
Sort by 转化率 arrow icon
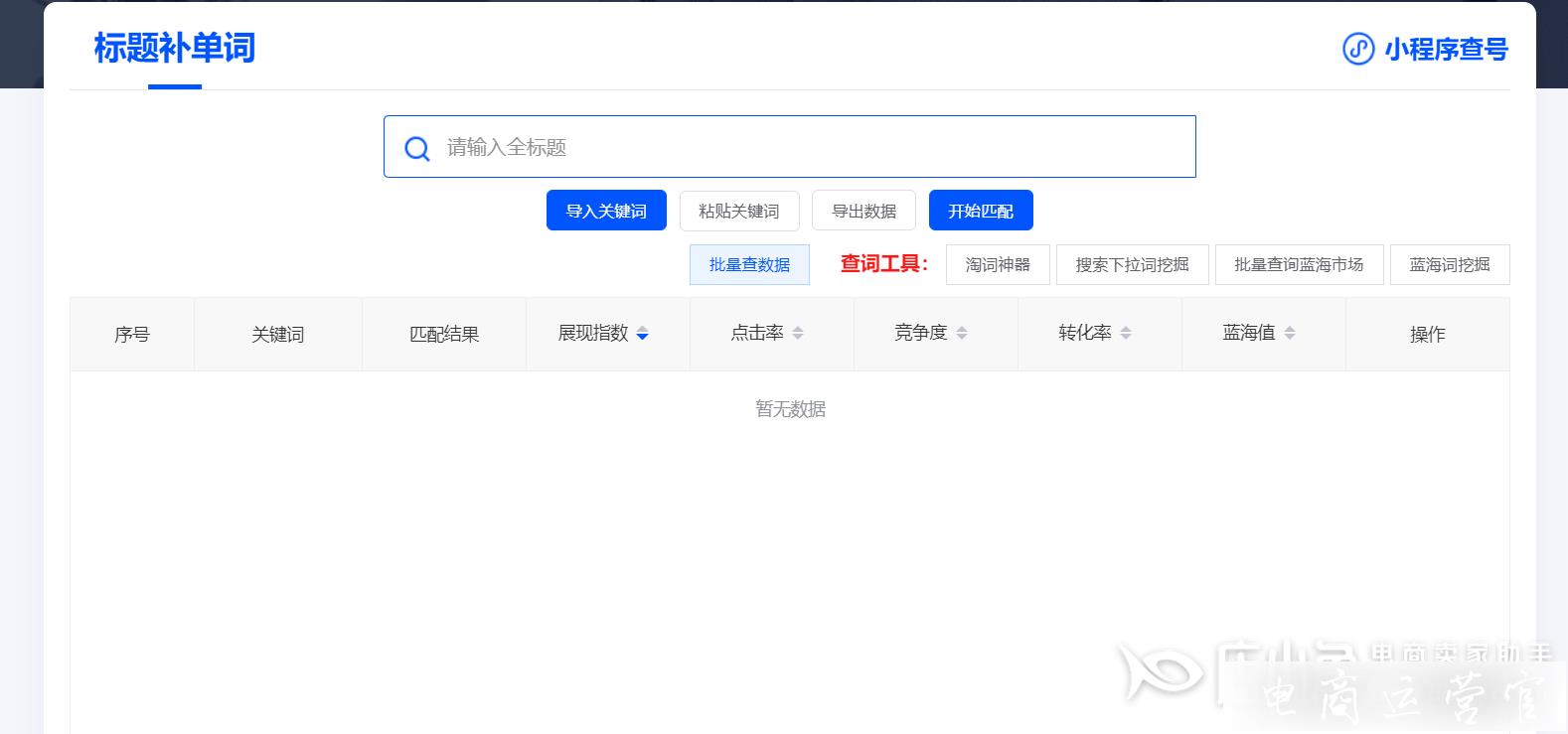pyautogui.click(x=1126, y=334)
